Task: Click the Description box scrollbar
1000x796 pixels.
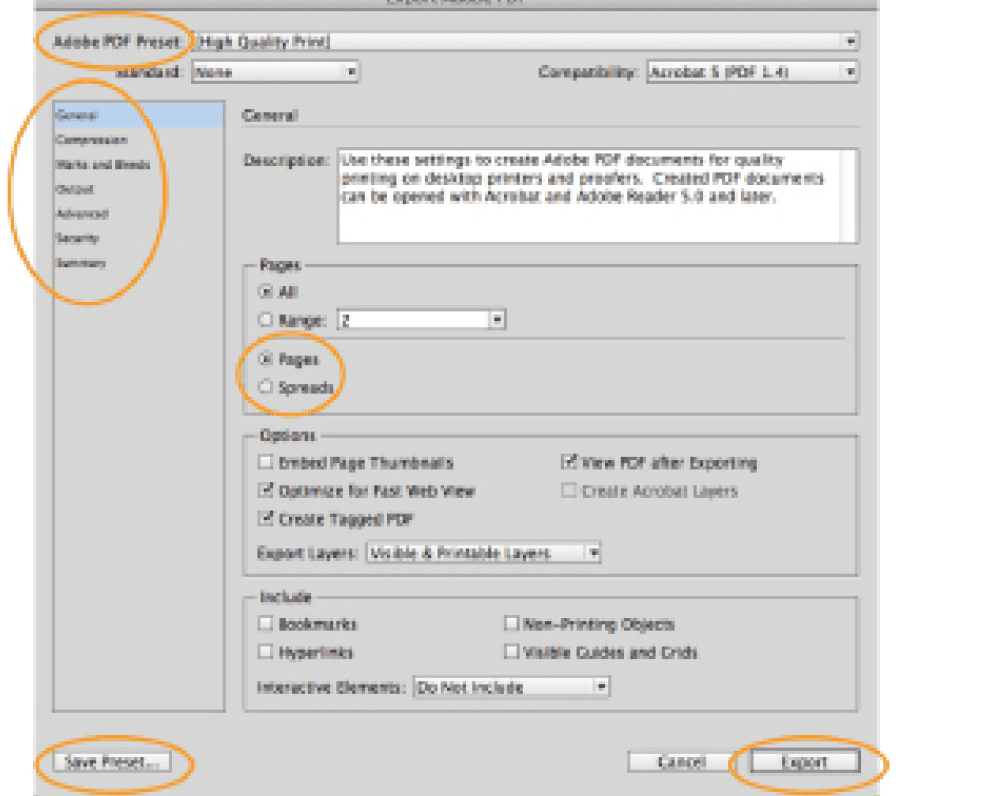Action: pos(848,196)
